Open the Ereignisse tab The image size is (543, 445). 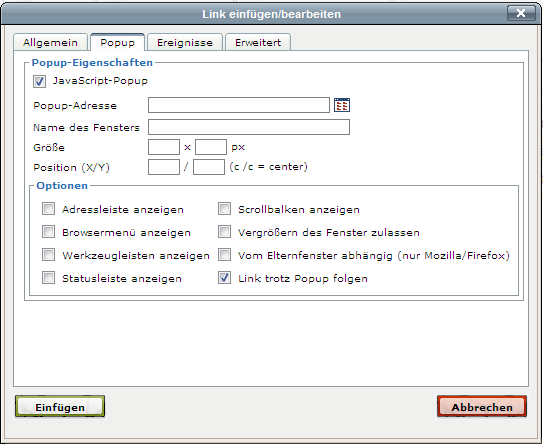(x=185, y=42)
